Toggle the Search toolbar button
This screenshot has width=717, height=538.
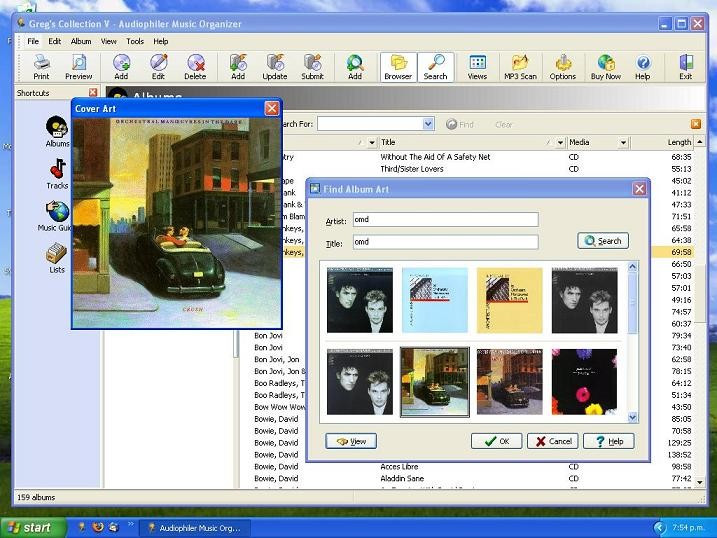coord(435,67)
